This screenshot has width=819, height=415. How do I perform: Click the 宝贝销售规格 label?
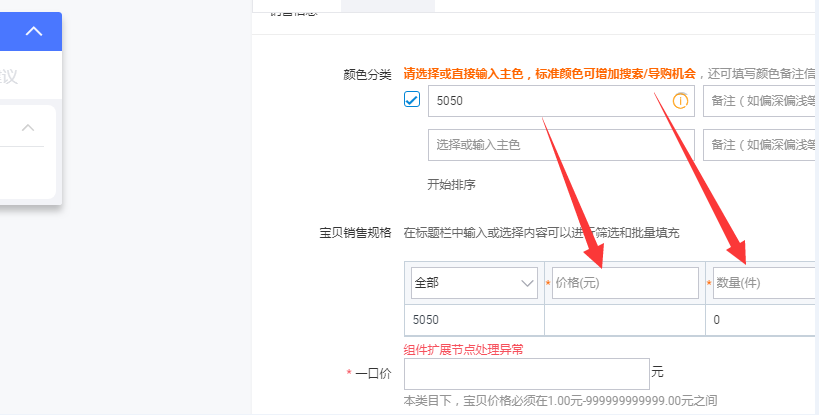point(355,233)
